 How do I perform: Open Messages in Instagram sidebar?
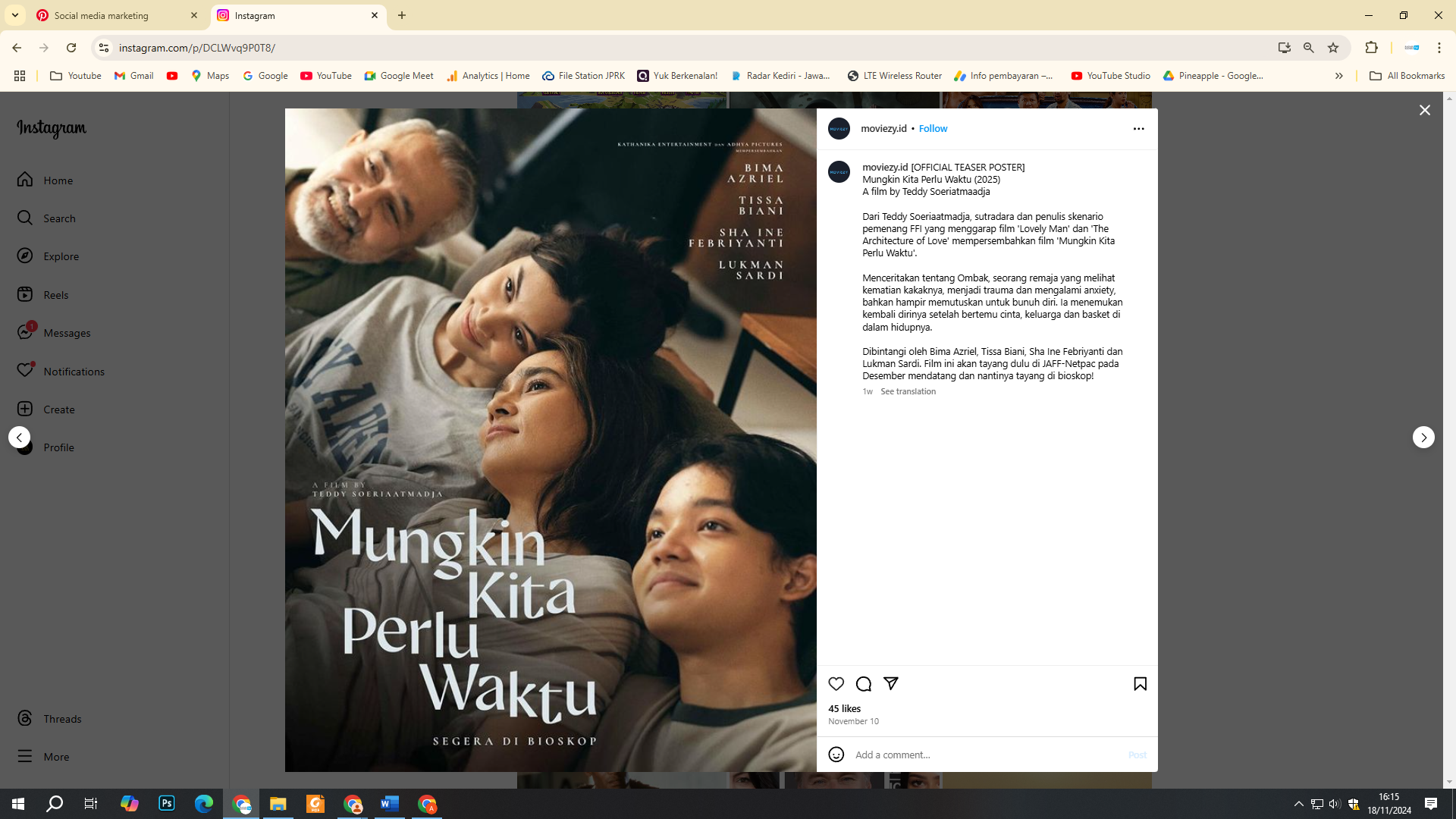click(54, 333)
